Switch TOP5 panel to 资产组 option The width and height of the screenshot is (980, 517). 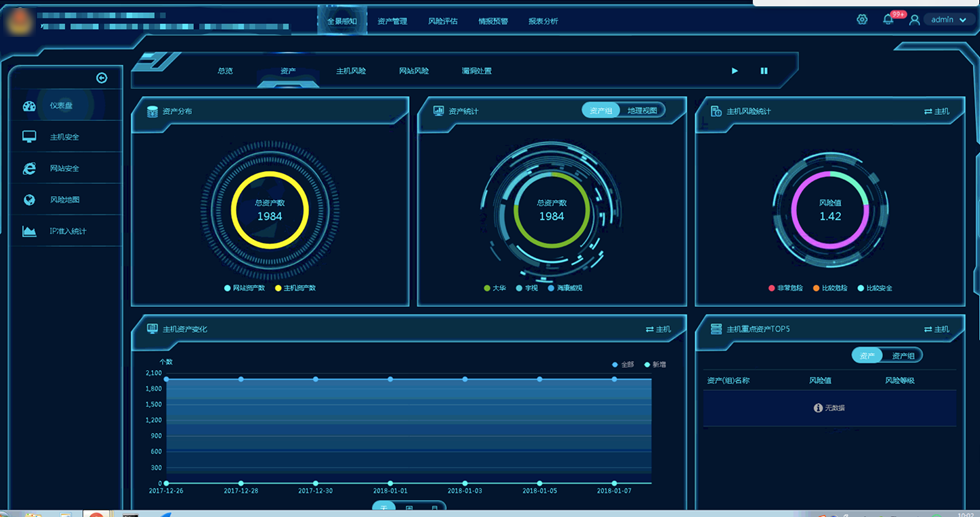point(903,355)
